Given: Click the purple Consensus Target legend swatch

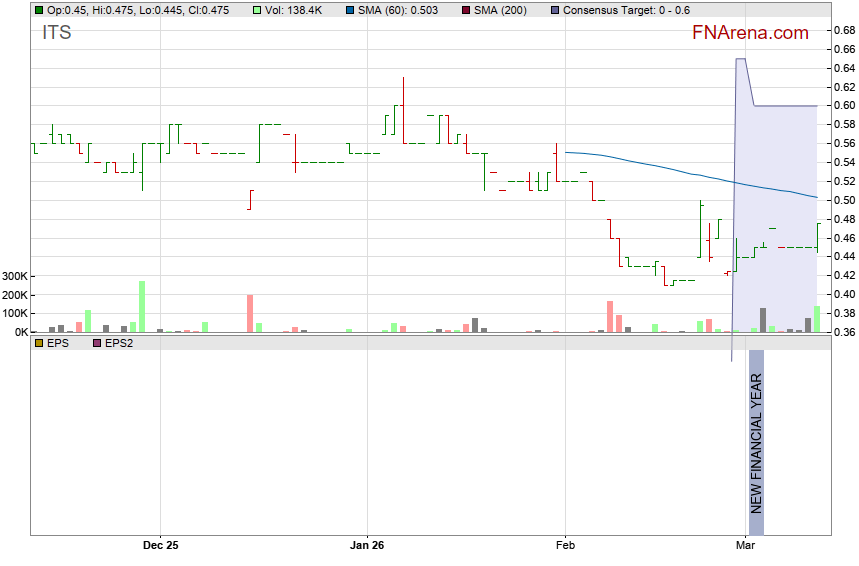Looking at the screenshot, I should tap(555, 10).
